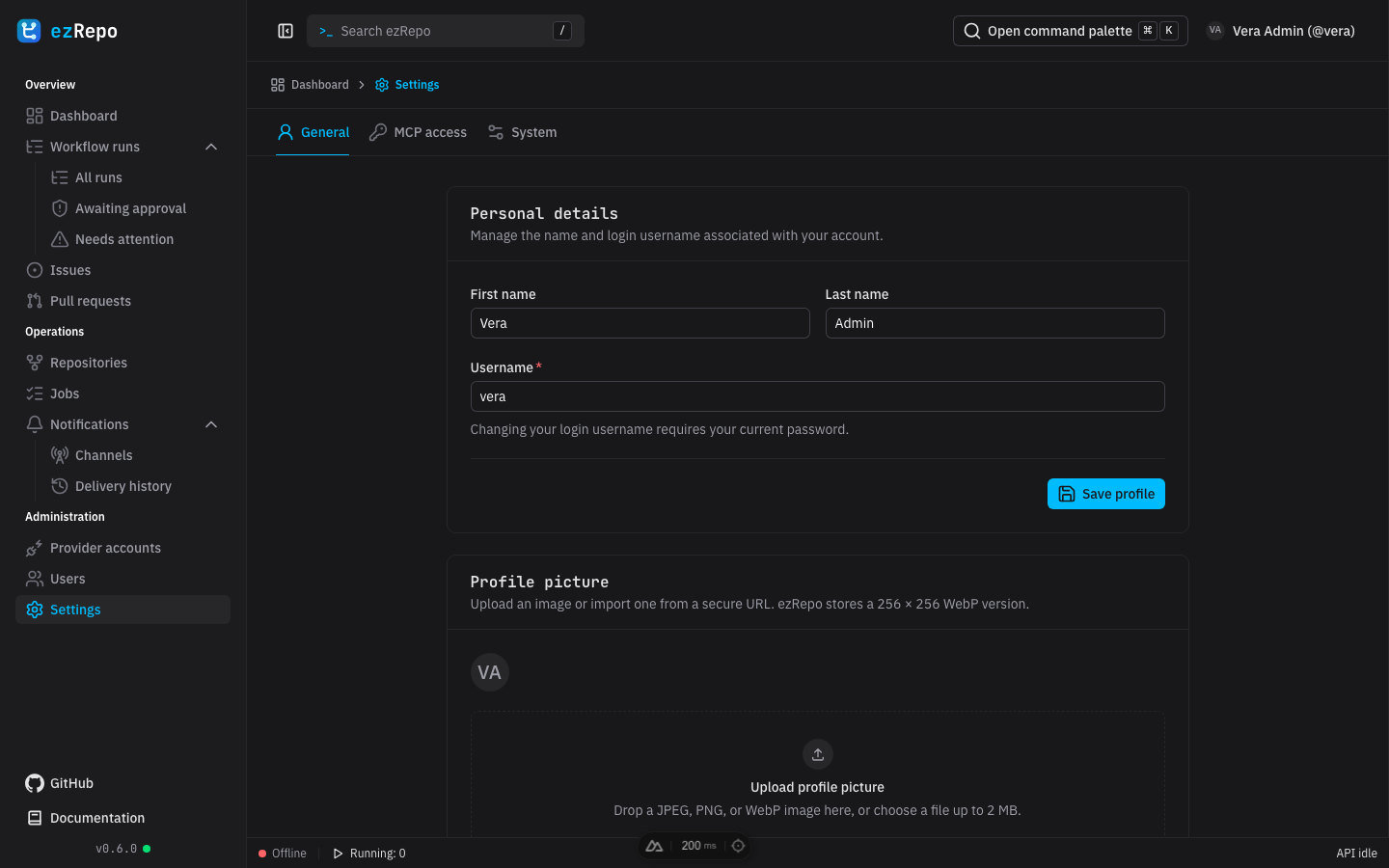Click the ezRepo logo icon

pyautogui.click(x=29, y=31)
